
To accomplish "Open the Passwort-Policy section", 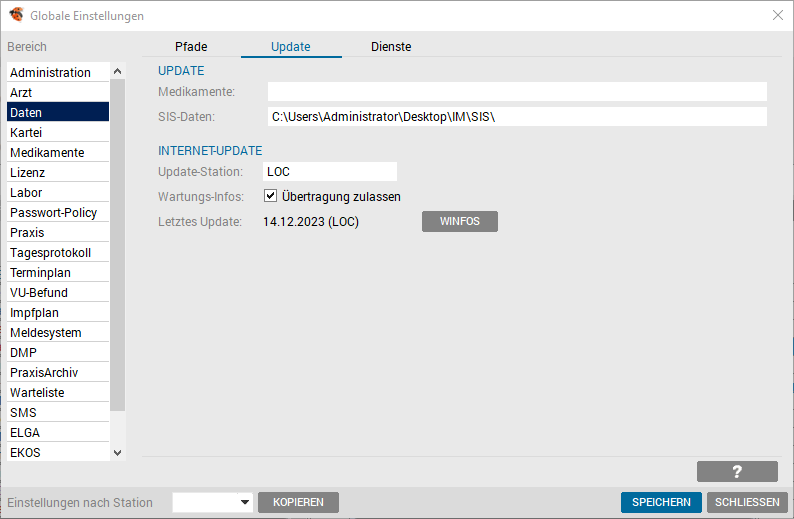I will point(58,213).
